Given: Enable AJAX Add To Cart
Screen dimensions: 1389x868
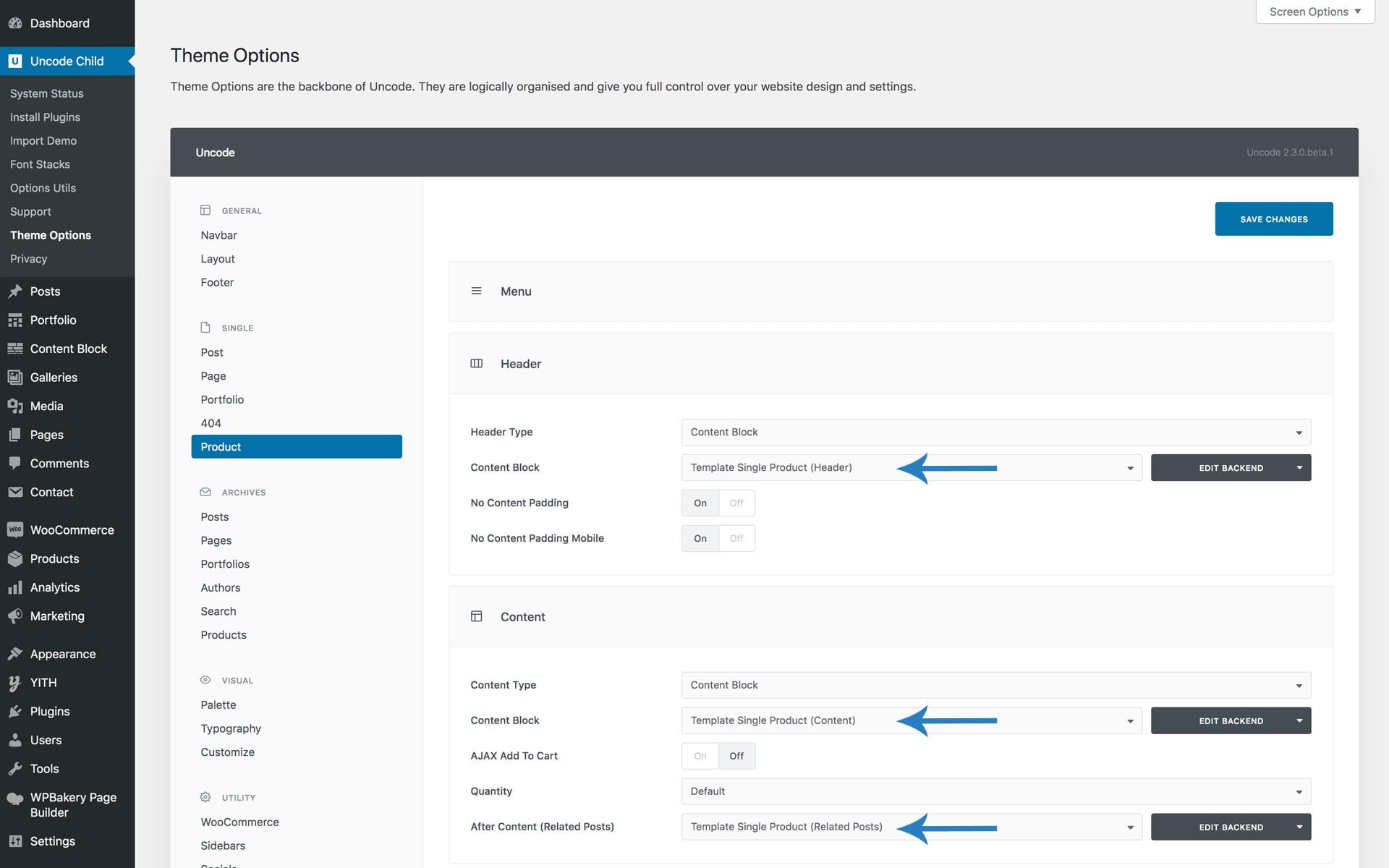Looking at the screenshot, I should click(700, 756).
